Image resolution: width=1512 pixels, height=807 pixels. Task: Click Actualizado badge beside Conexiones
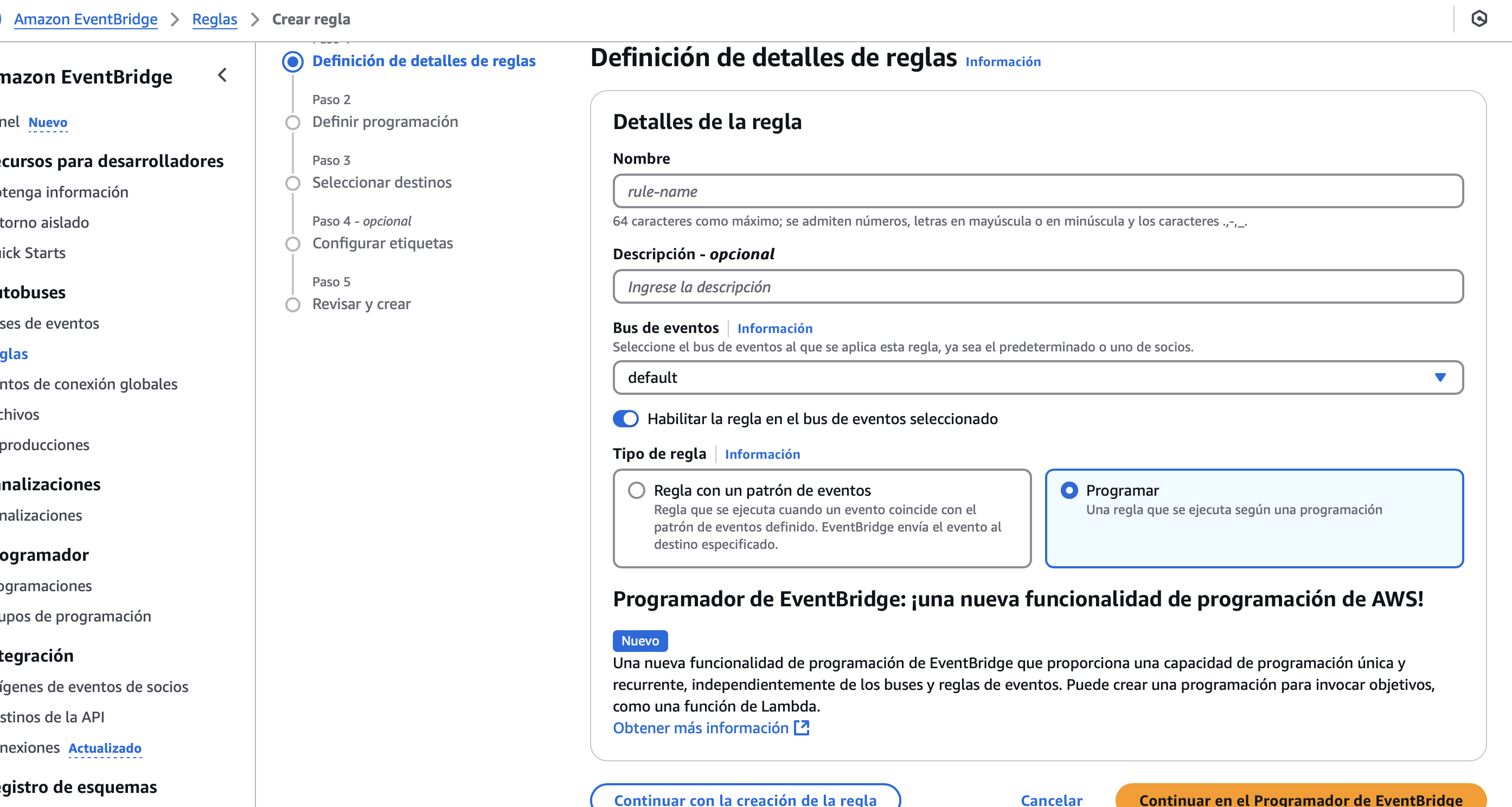pyautogui.click(x=105, y=749)
